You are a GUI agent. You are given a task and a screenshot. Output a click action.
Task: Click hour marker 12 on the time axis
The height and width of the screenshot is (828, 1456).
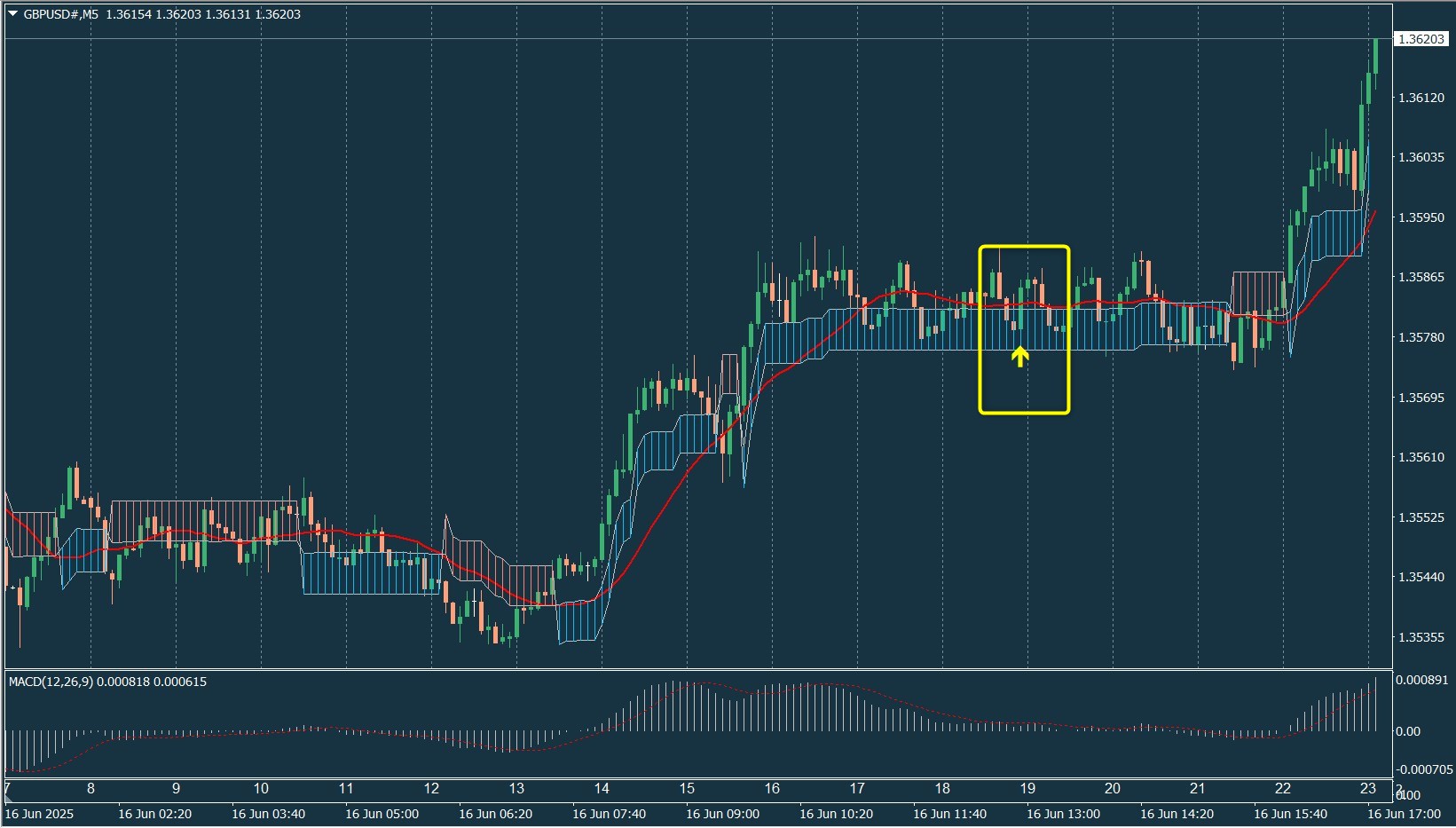[x=431, y=788]
